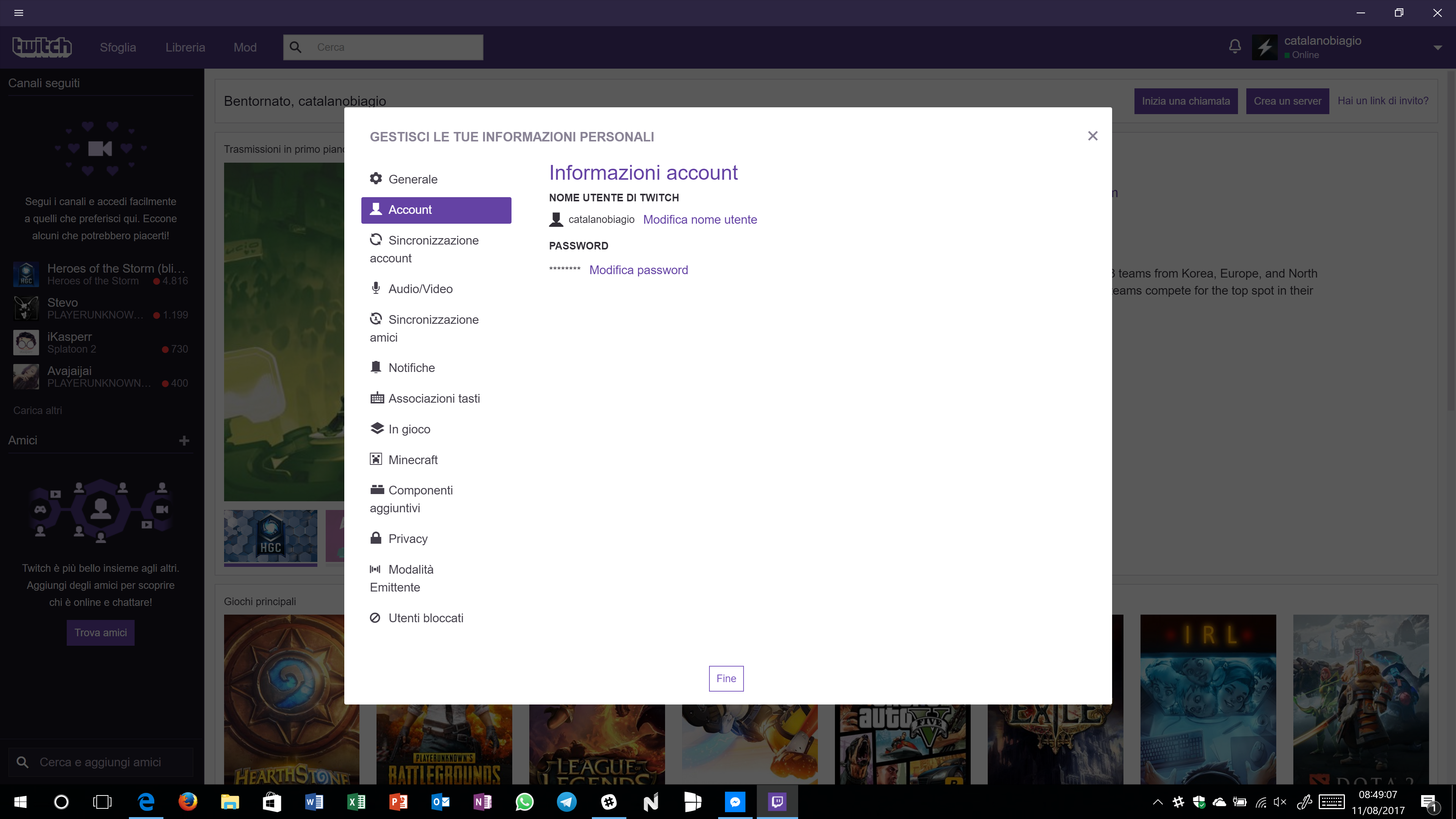Open the notifications bell
The height and width of the screenshot is (819, 1456).
click(x=1235, y=46)
